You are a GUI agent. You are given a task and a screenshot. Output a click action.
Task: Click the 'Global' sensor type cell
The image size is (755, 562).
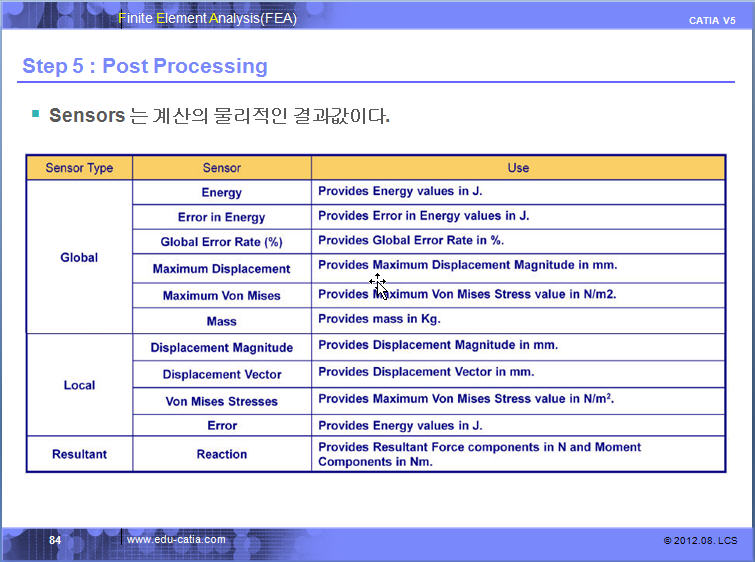pos(79,257)
